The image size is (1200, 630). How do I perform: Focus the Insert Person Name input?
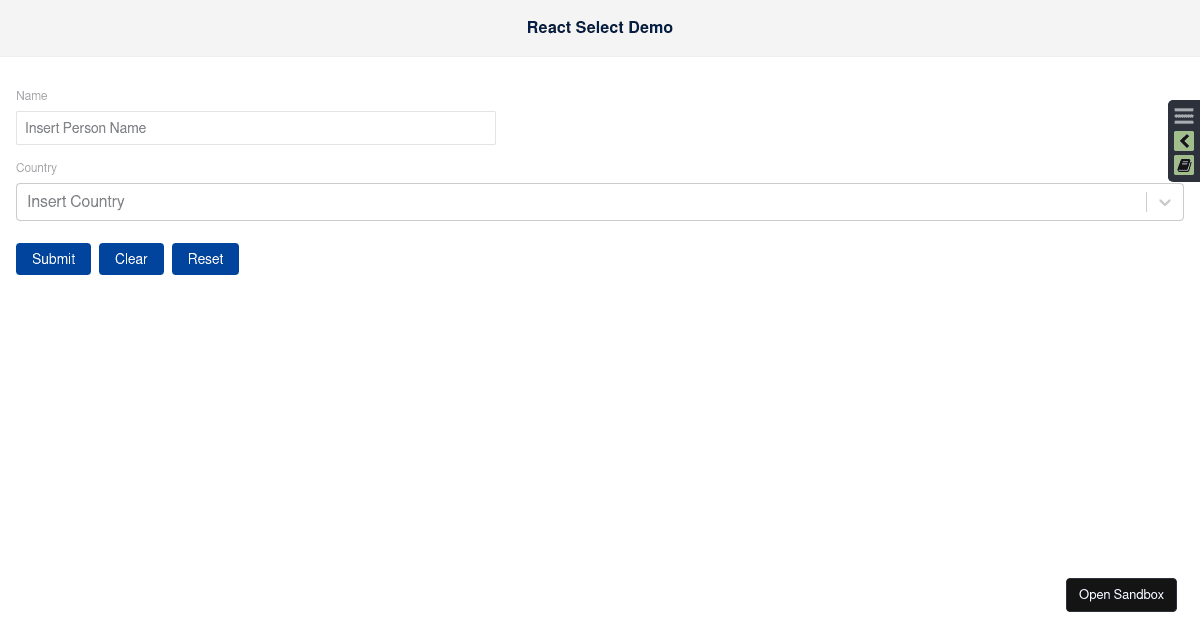coord(255,128)
